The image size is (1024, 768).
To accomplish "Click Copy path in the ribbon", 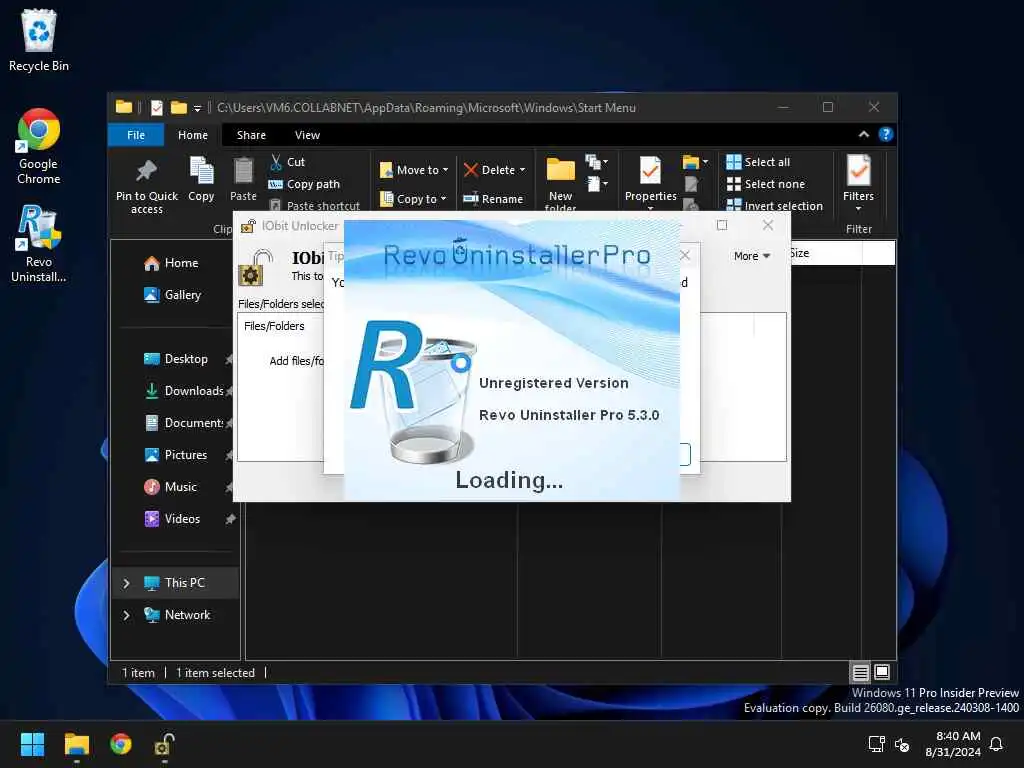I will click(304, 184).
